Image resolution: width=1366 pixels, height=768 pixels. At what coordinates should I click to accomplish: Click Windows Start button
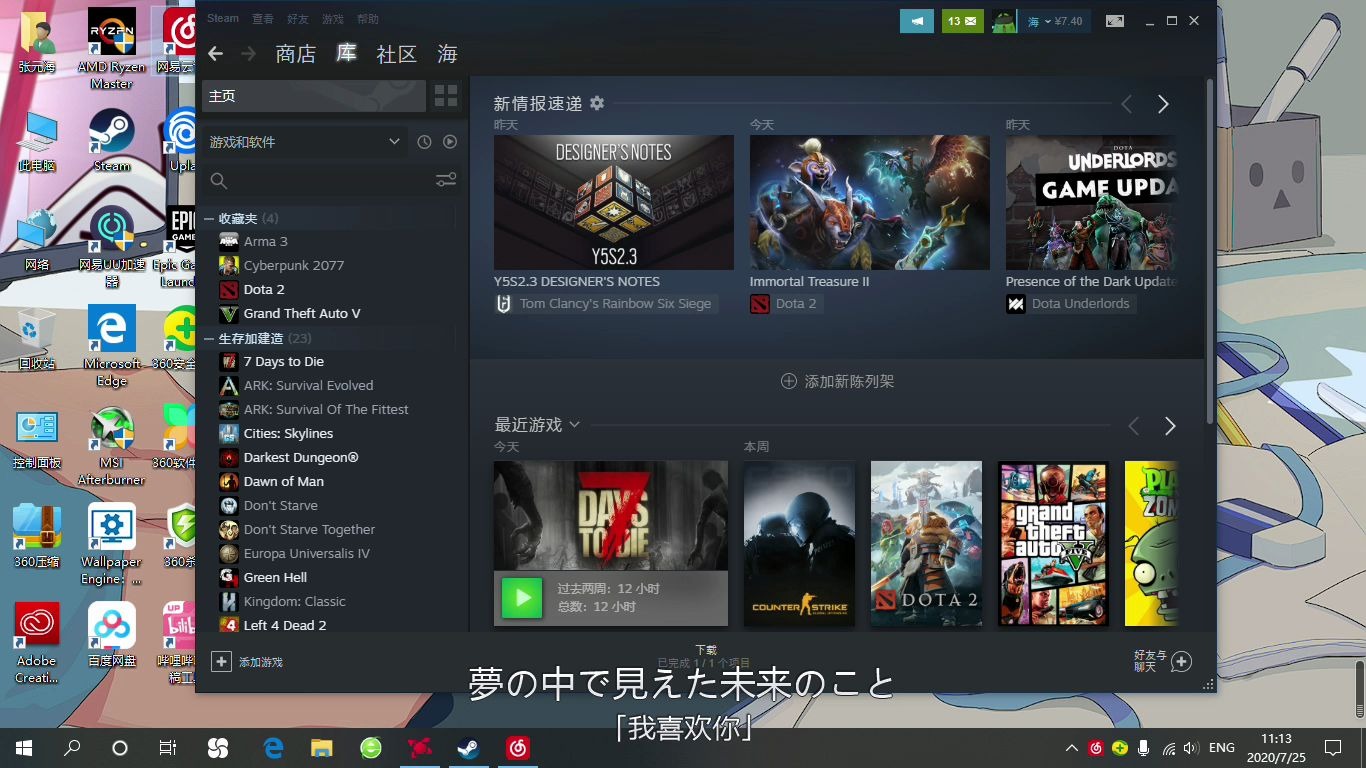[23, 748]
